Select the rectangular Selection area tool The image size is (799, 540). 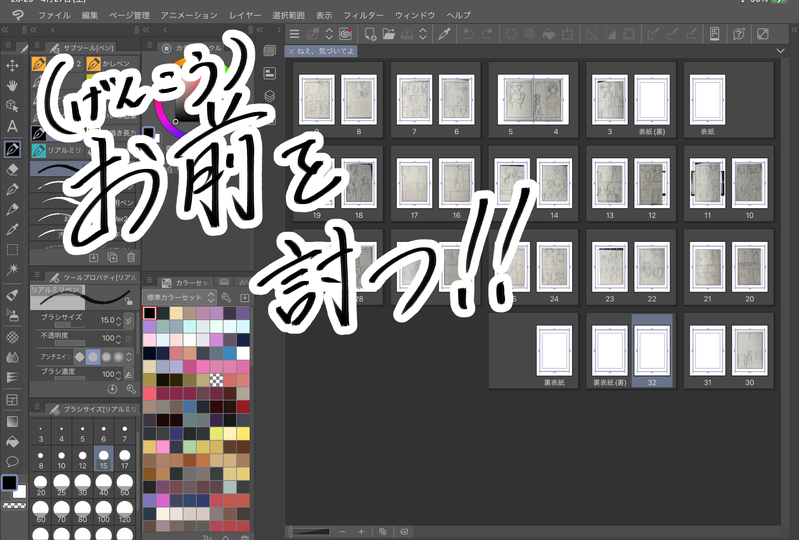pyautogui.click(x=12, y=250)
